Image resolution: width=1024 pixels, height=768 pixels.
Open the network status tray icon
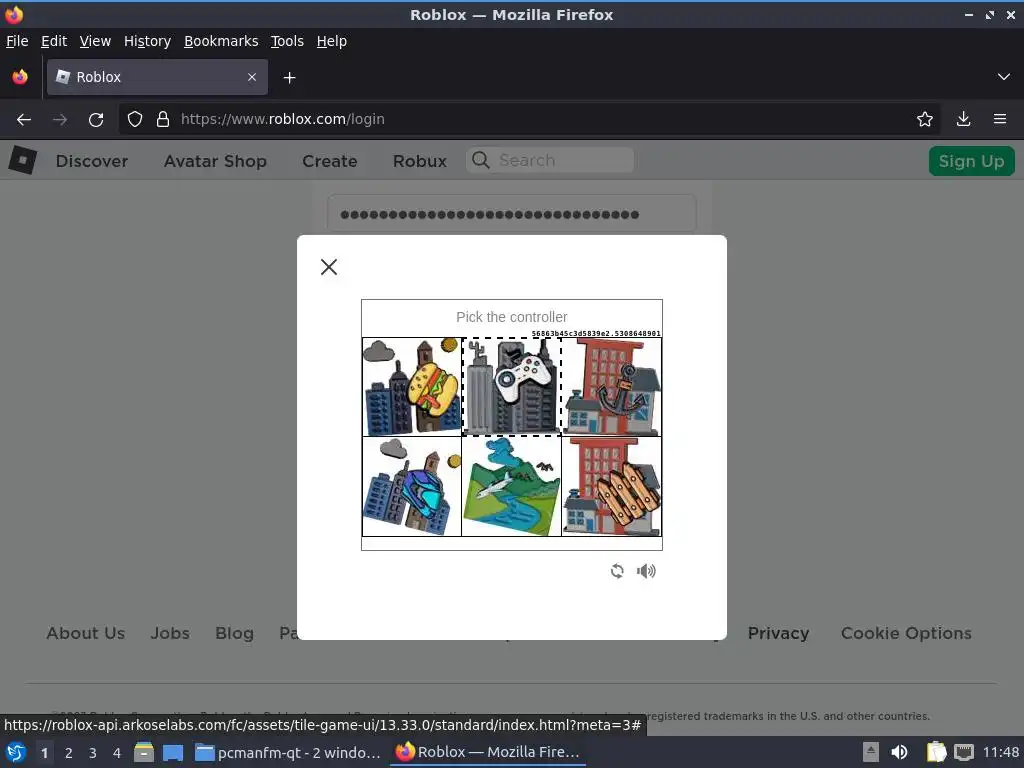pyautogui.click(x=964, y=752)
